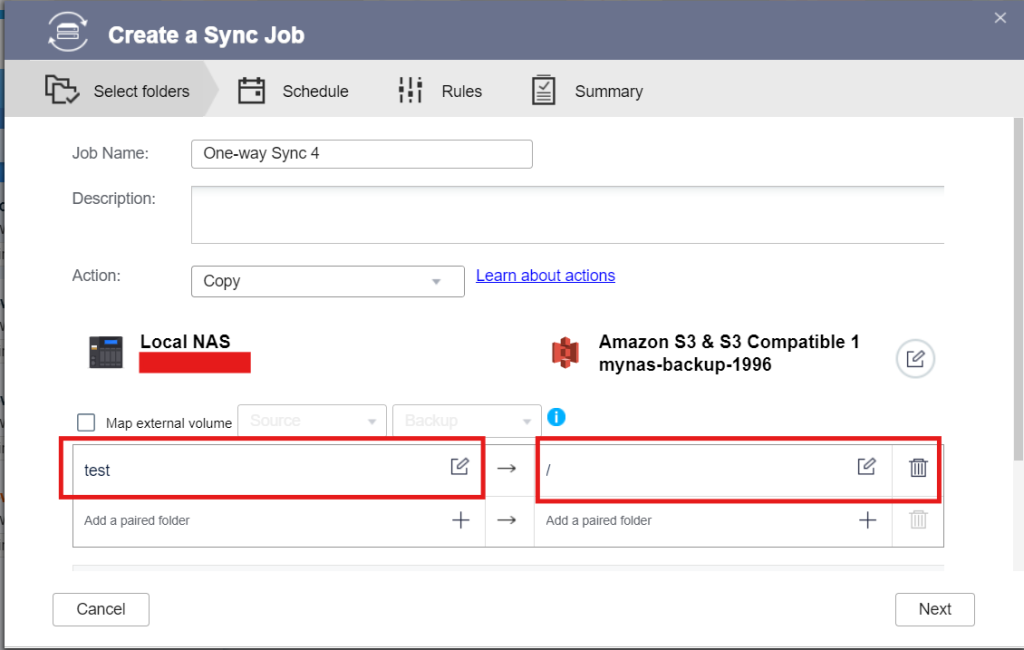1024x650 pixels.
Task: Click the Amazon S3 logo icon
Action: click(566, 353)
